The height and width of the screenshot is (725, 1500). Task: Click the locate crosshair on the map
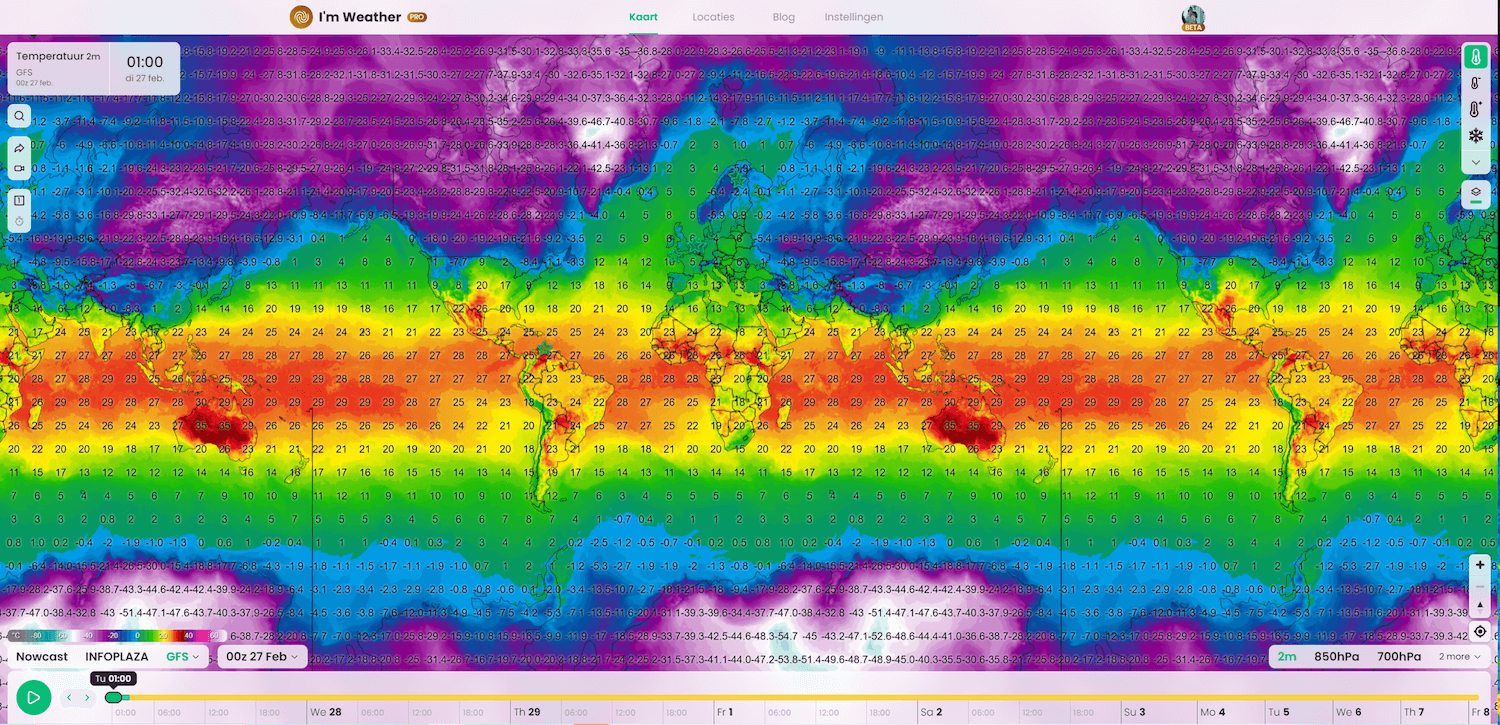(1480, 630)
